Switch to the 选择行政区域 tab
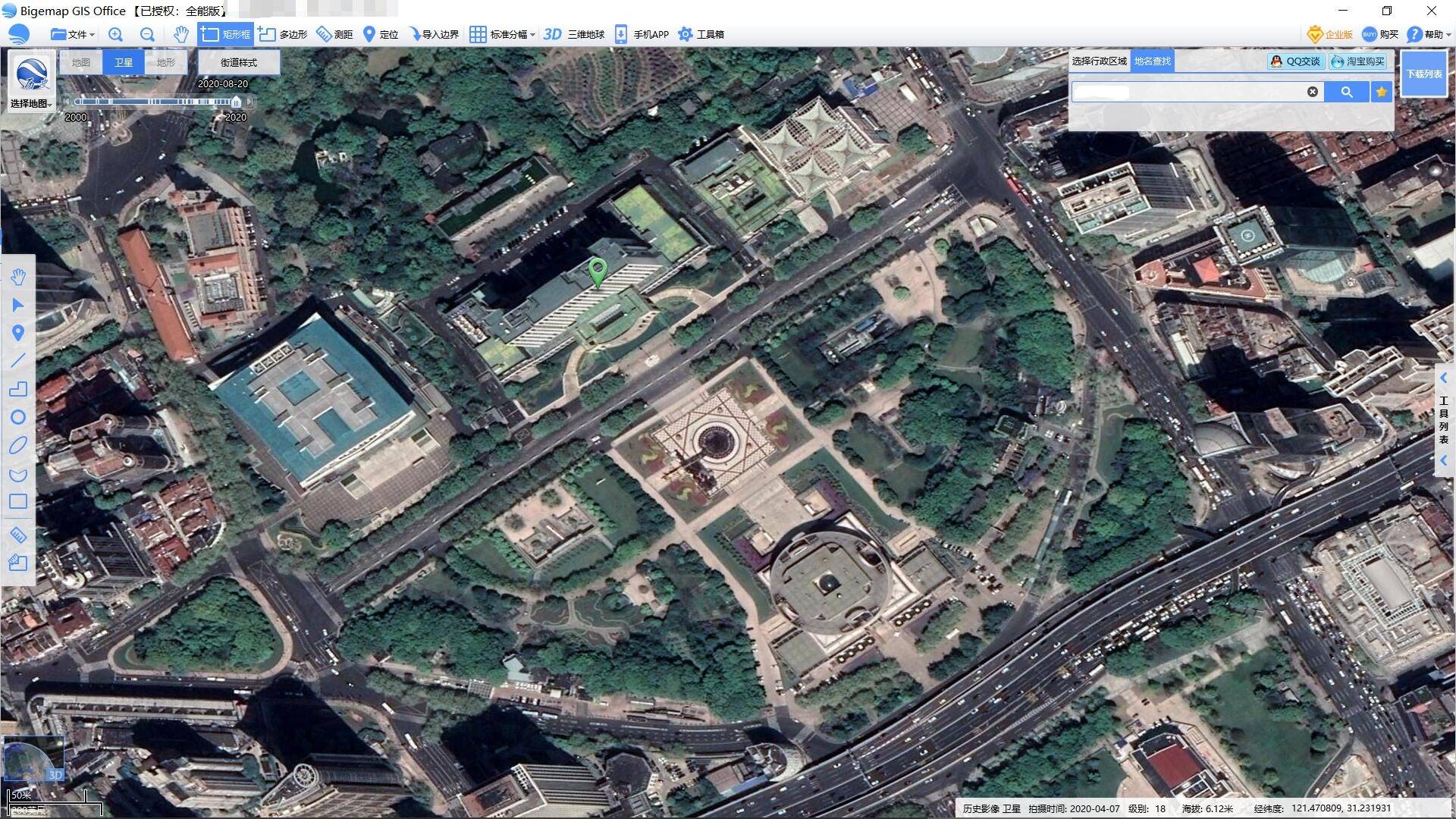This screenshot has height=819, width=1456. [1099, 61]
